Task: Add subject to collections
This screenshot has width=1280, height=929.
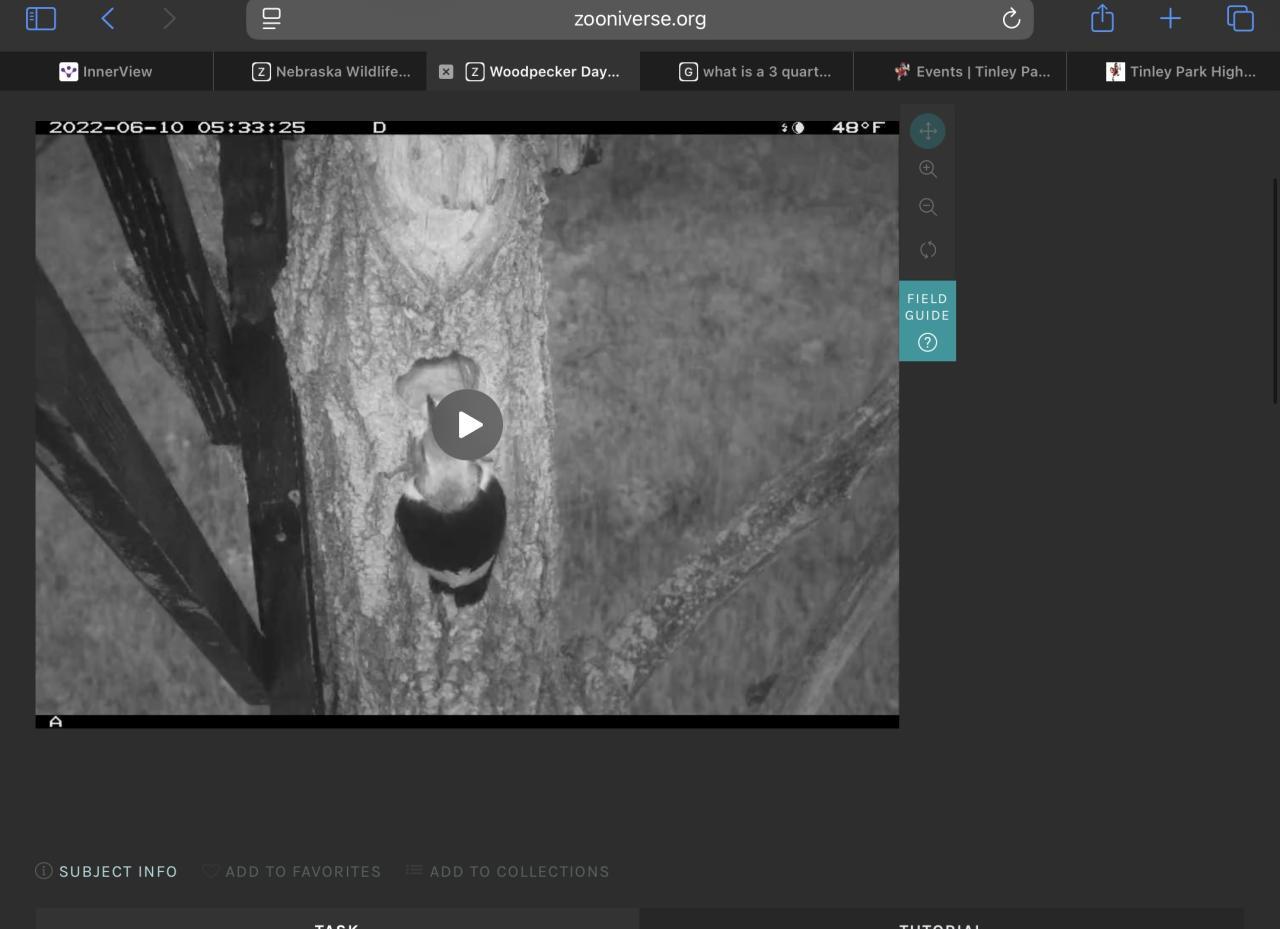Action: point(508,871)
